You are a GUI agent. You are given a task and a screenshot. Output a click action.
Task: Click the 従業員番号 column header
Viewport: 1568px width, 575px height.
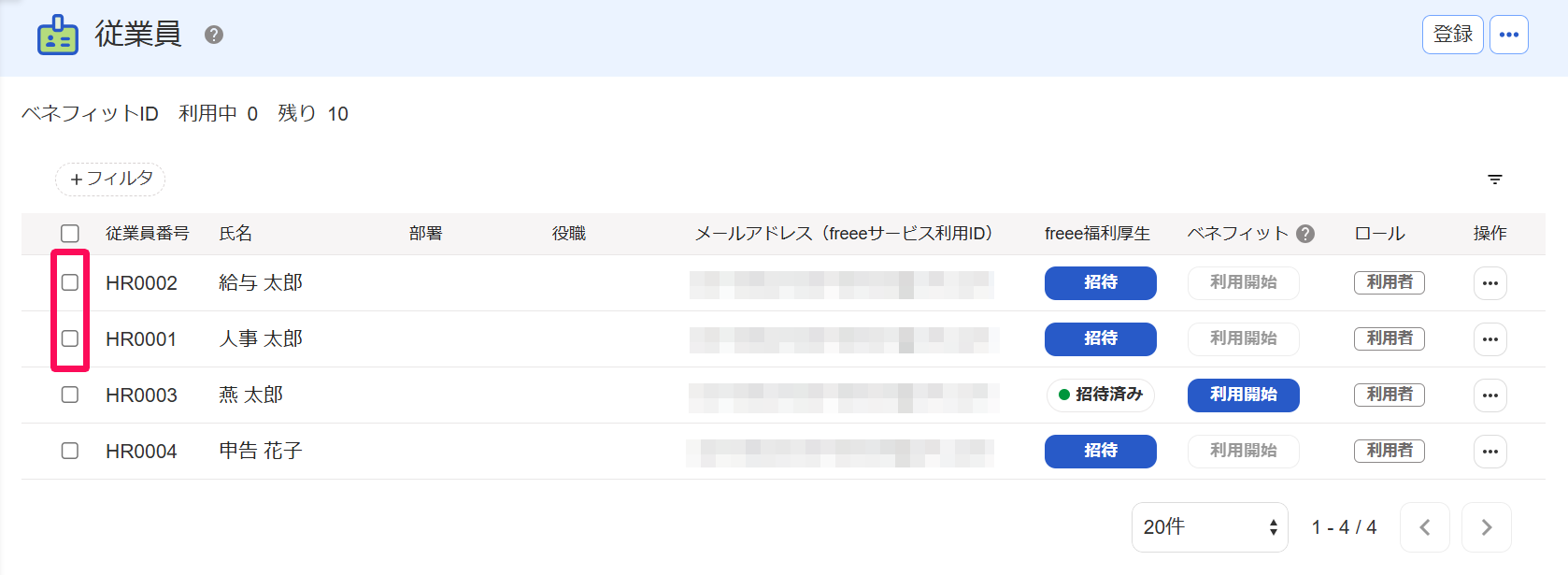148,234
